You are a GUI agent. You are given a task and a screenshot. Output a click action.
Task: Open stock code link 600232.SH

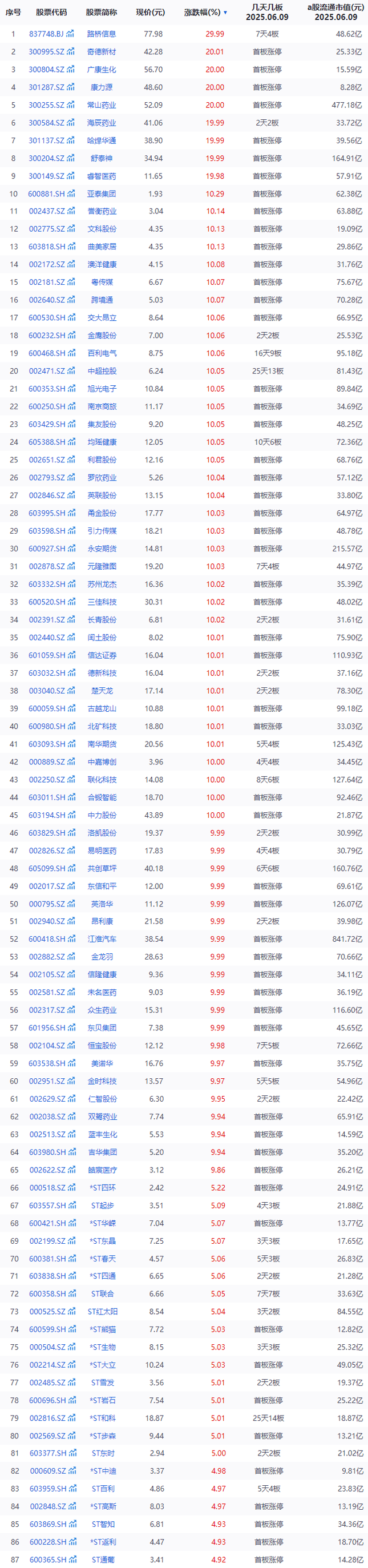pos(47,336)
